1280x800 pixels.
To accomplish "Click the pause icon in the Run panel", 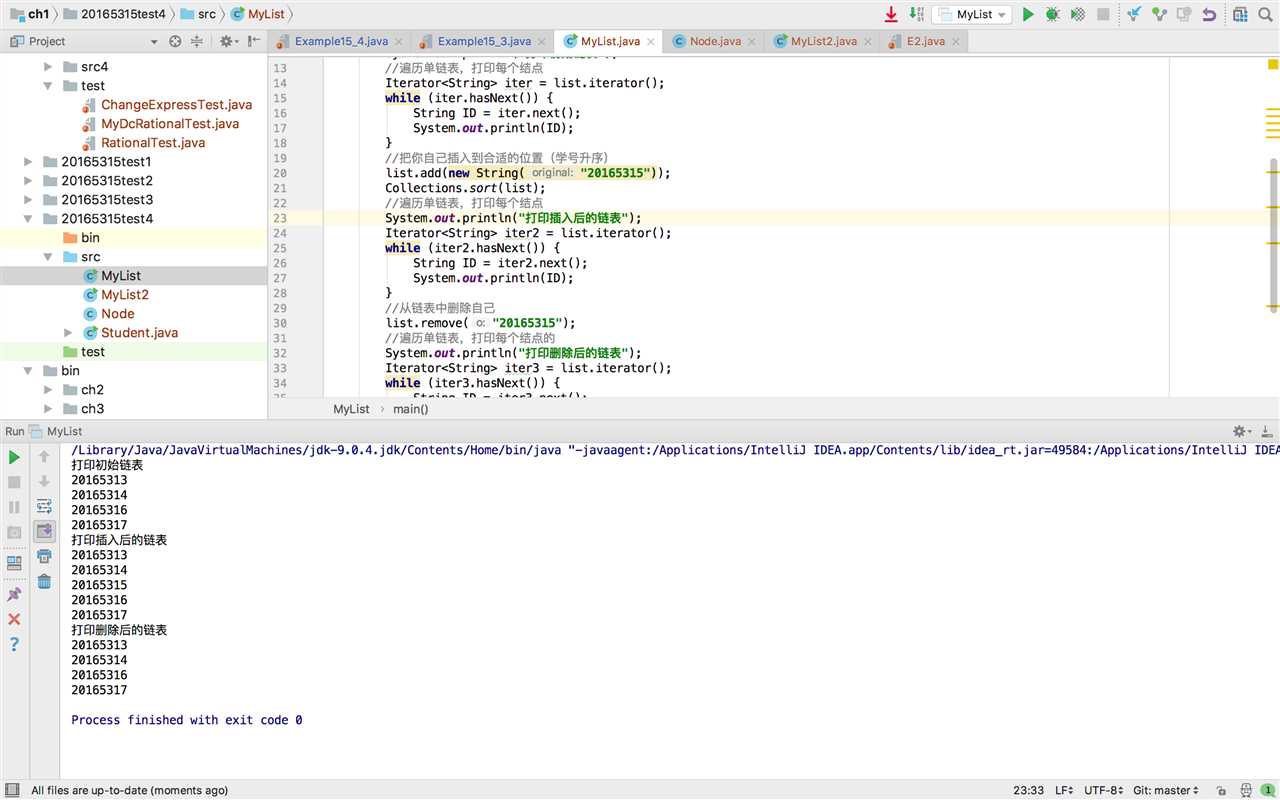I will (14, 507).
